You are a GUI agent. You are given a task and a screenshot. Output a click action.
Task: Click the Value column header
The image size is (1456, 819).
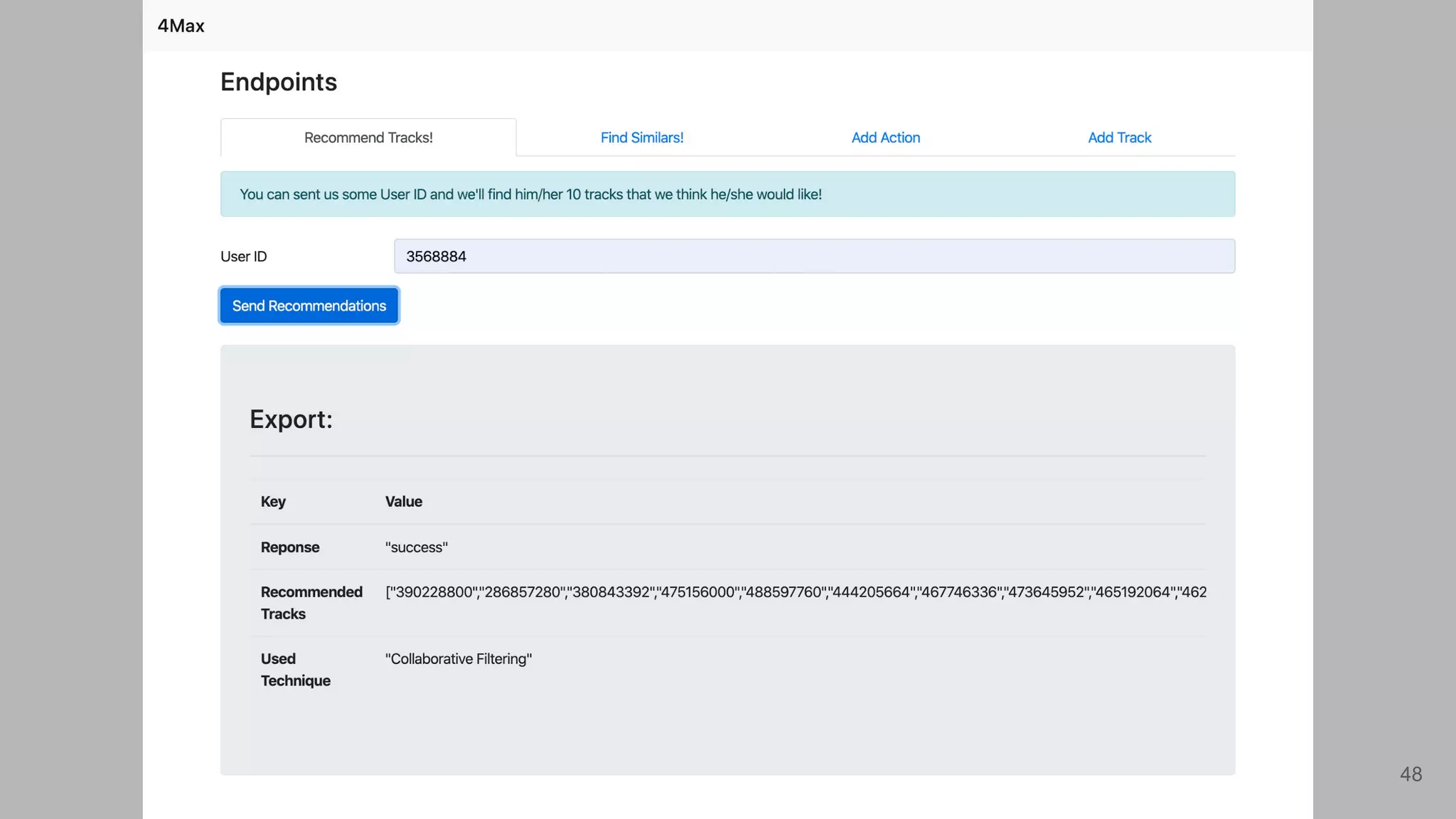click(x=403, y=501)
